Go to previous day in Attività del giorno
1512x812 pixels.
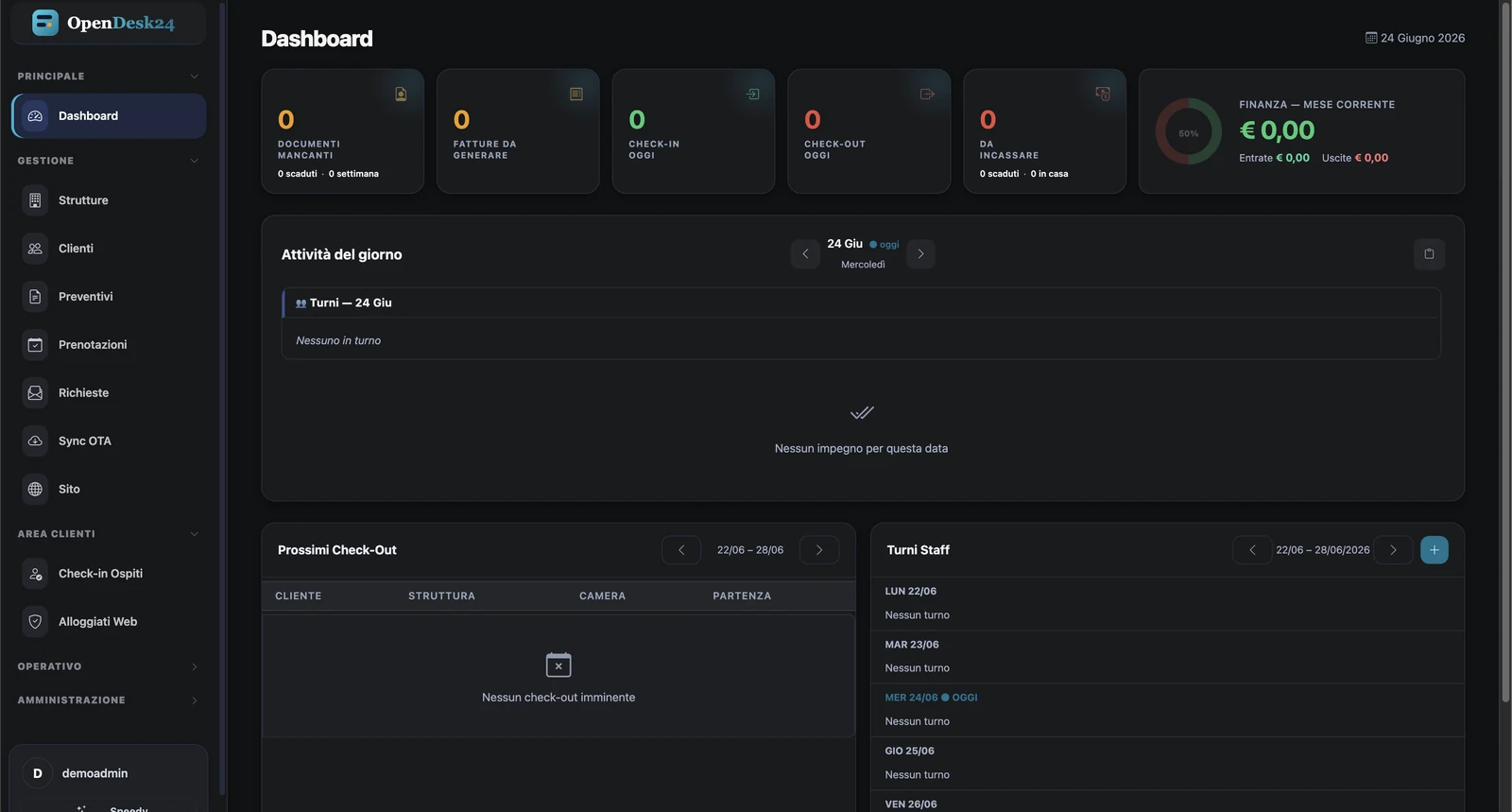click(x=805, y=254)
